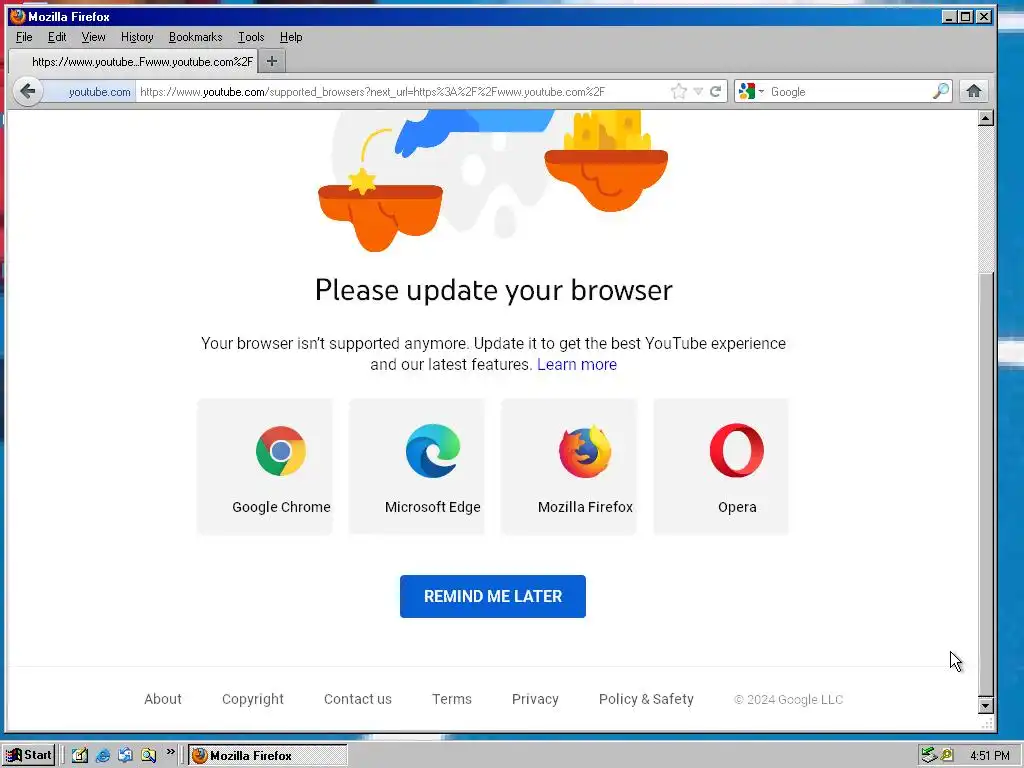Bookmark this page with the star icon
1024x768 pixels.
679,91
